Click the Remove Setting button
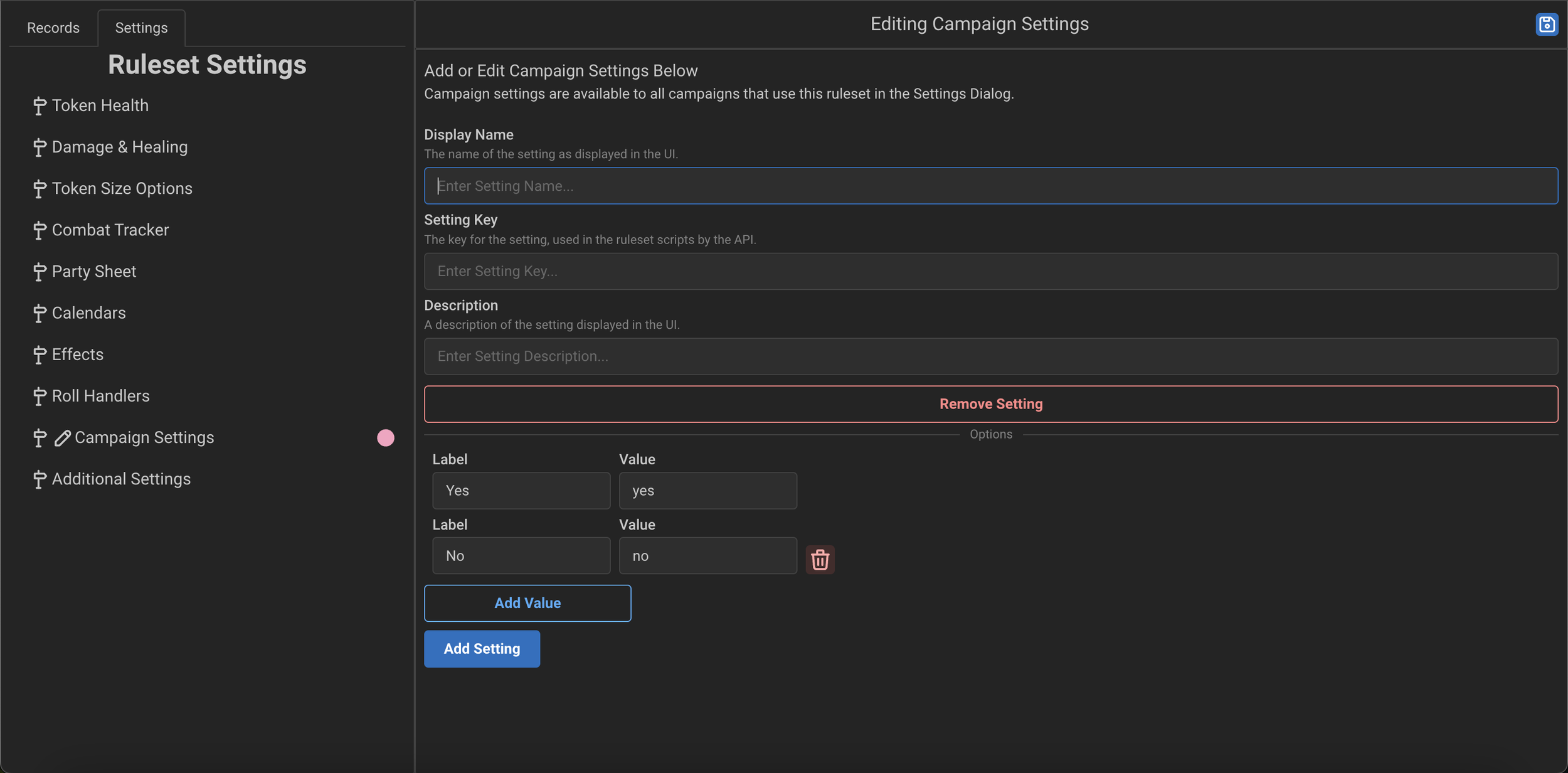Viewport: 1568px width, 773px height. tap(990, 403)
